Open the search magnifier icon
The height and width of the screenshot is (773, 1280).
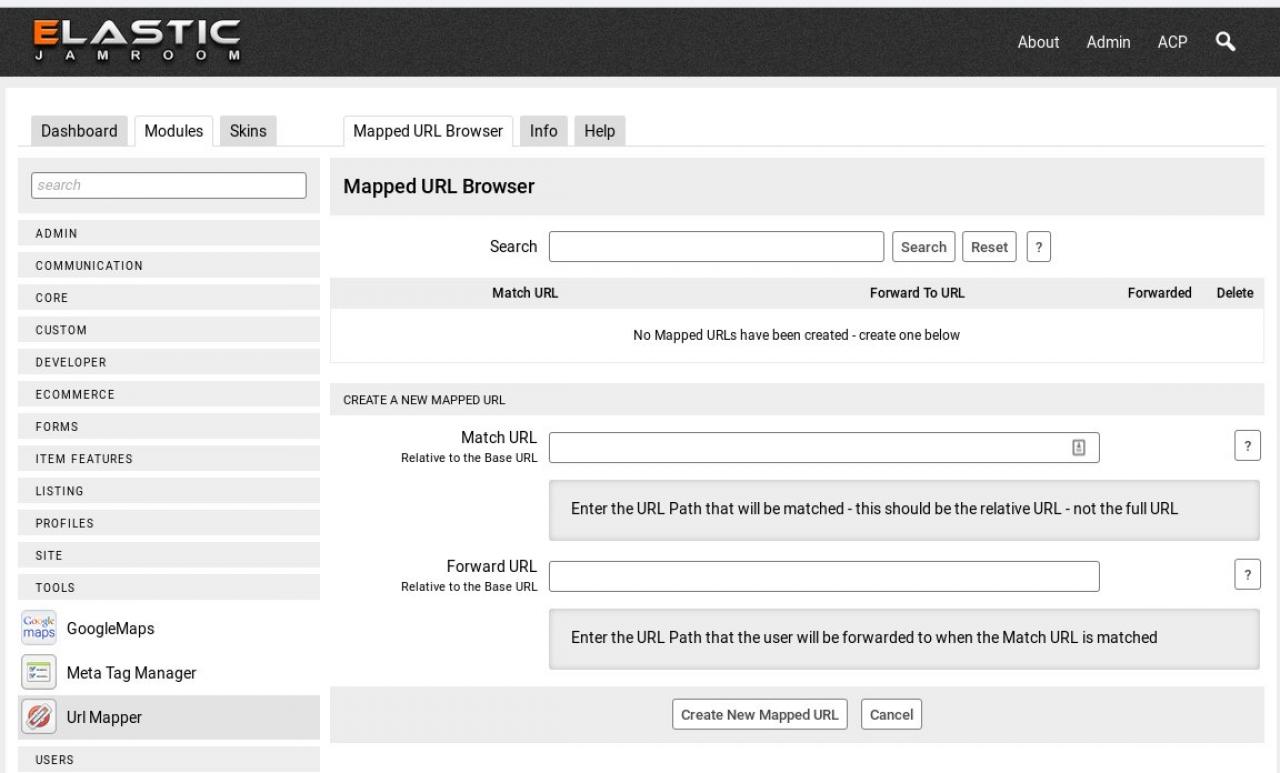[x=1225, y=41]
